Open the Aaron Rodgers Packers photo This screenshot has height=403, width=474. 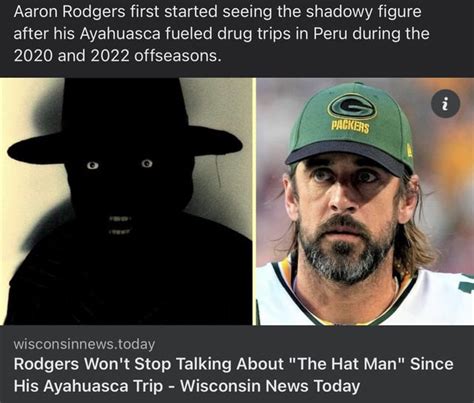click(365, 201)
